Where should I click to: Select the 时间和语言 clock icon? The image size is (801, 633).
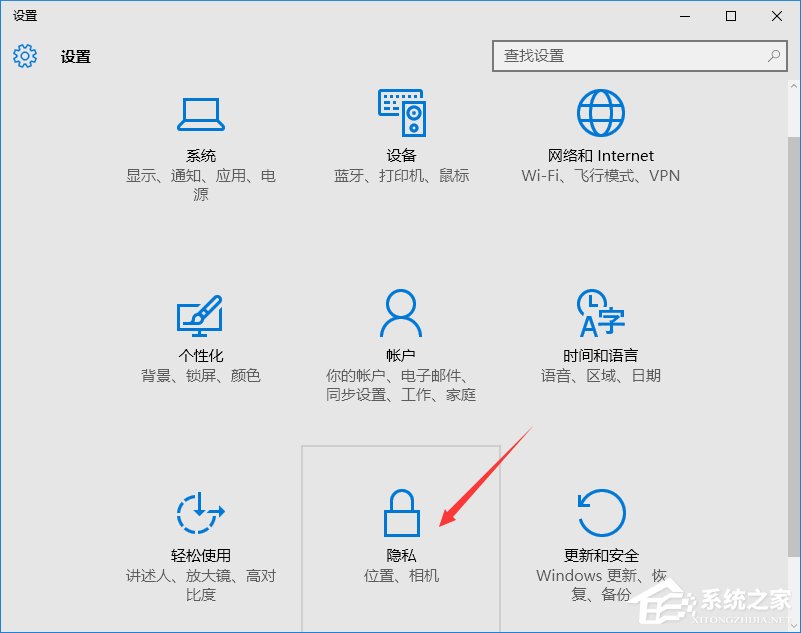pos(600,312)
